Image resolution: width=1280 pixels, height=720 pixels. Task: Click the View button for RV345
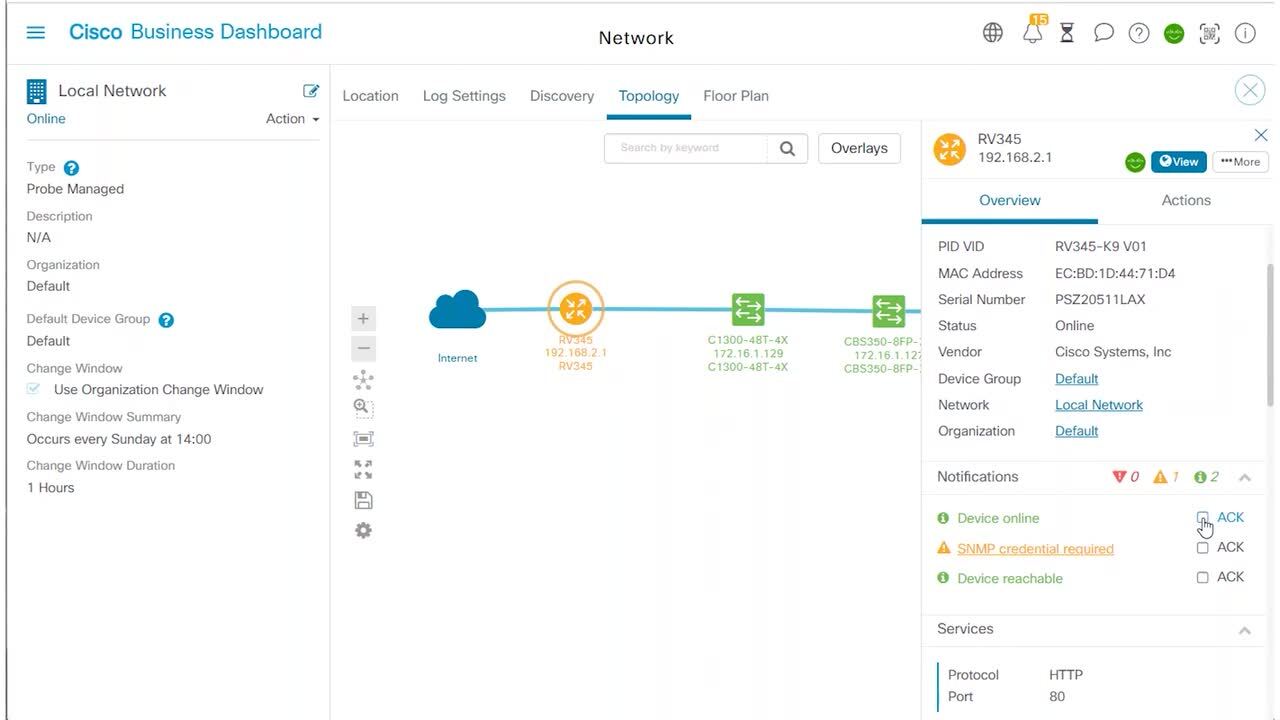[x=1178, y=161]
